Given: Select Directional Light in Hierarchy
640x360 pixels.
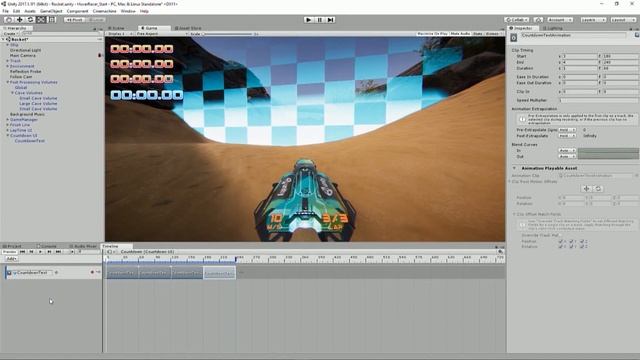Looking at the screenshot, I should [25, 50].
